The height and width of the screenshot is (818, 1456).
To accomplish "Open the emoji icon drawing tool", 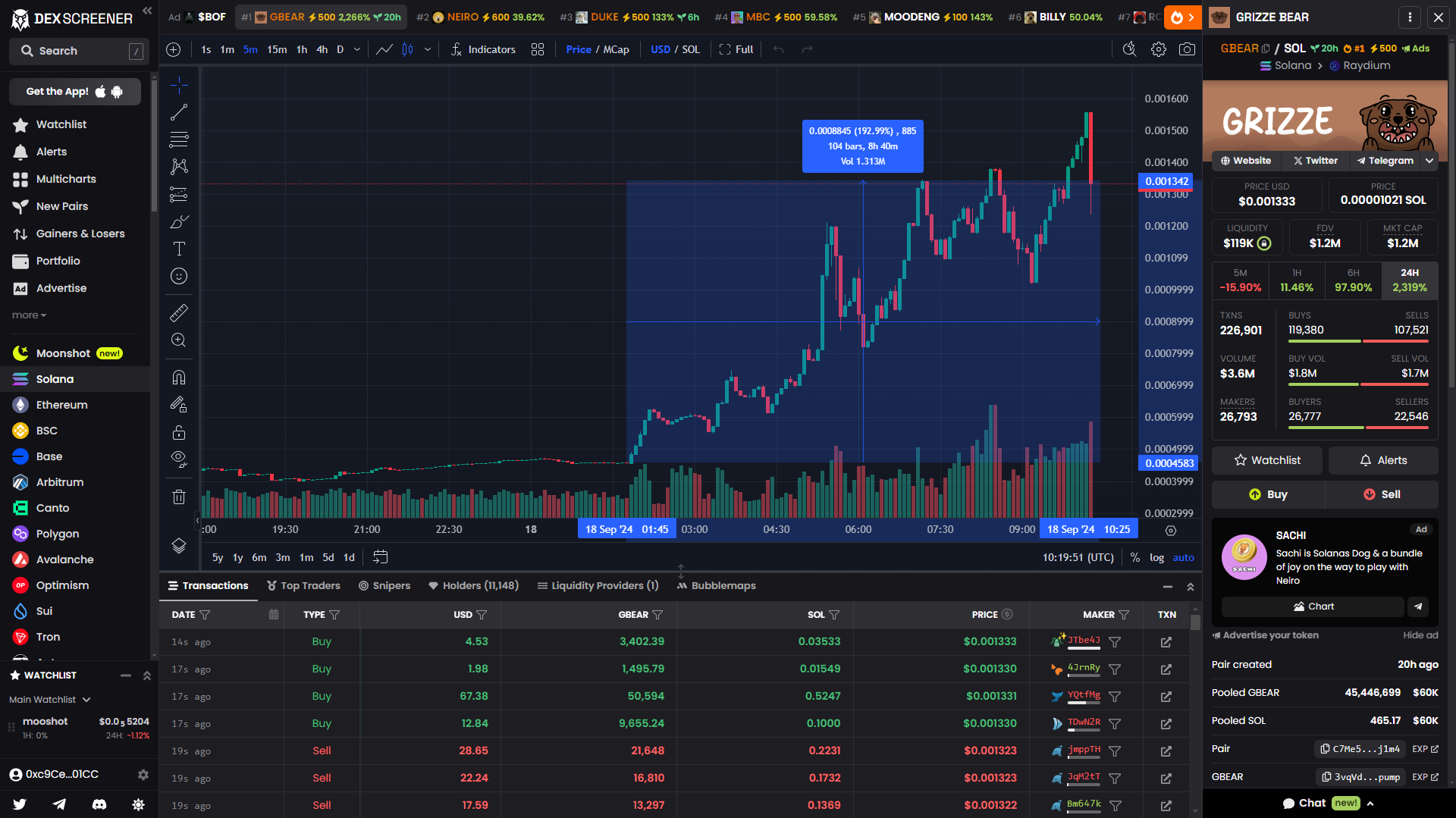I will tap(179, 276).
